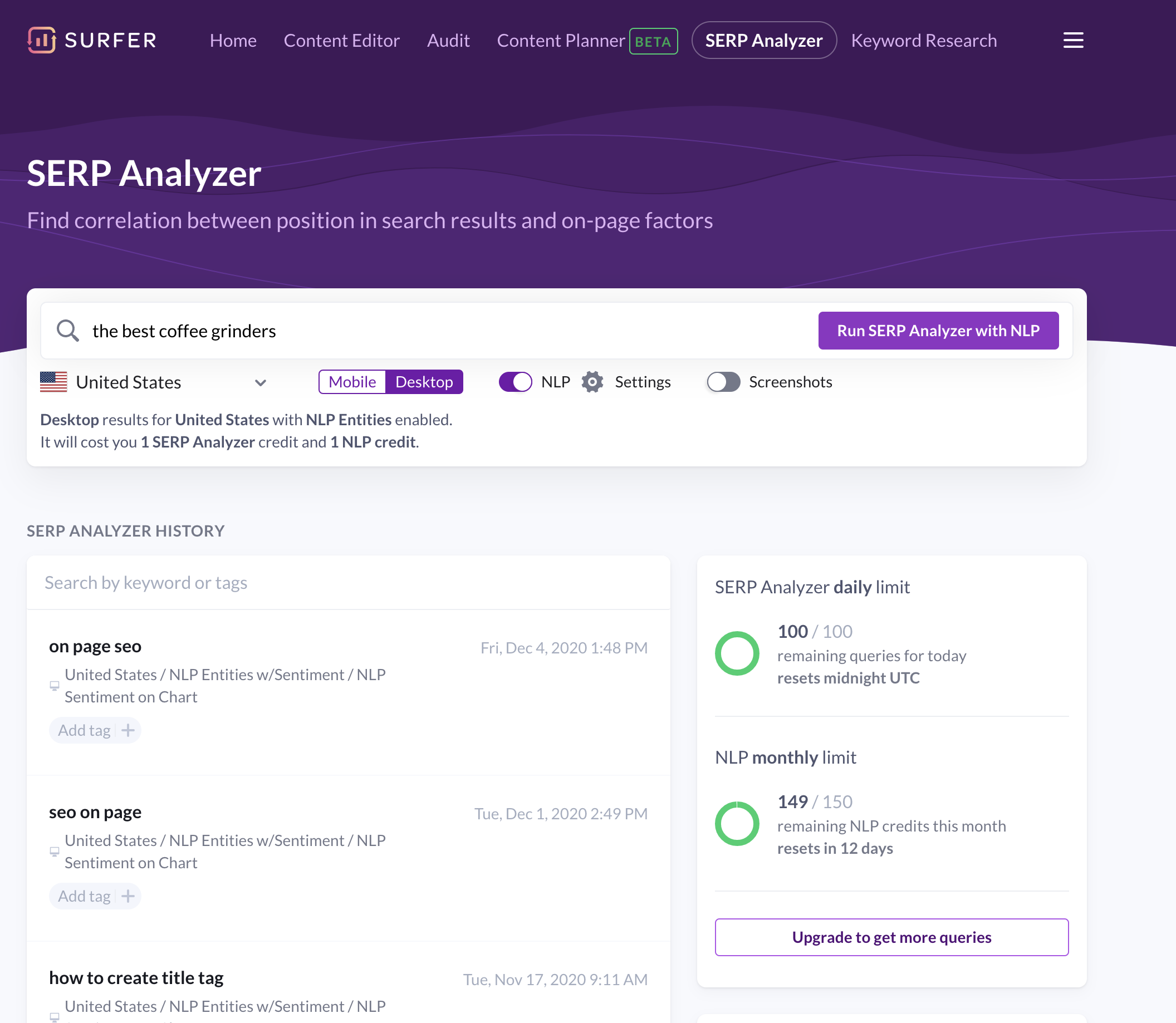This screenshot has width=1176, height=1023.
Task: Click the search magnifier icon
Action: point(68,331)
